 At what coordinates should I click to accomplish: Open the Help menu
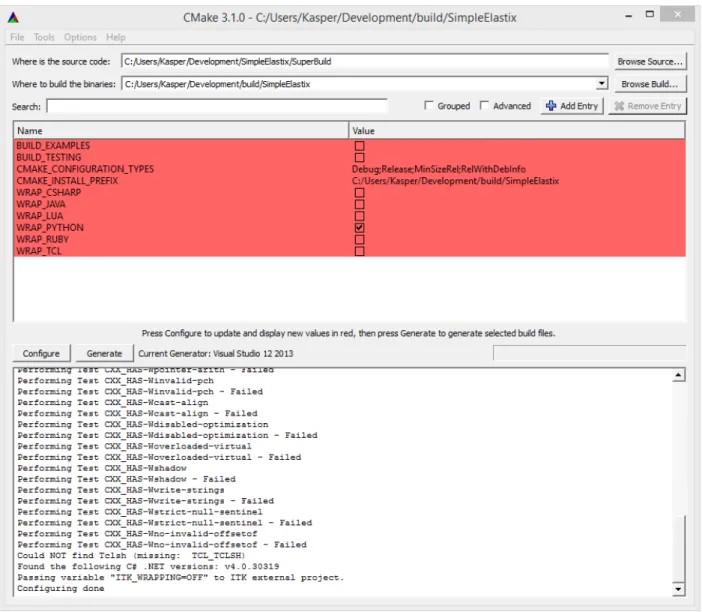[116, 37]
